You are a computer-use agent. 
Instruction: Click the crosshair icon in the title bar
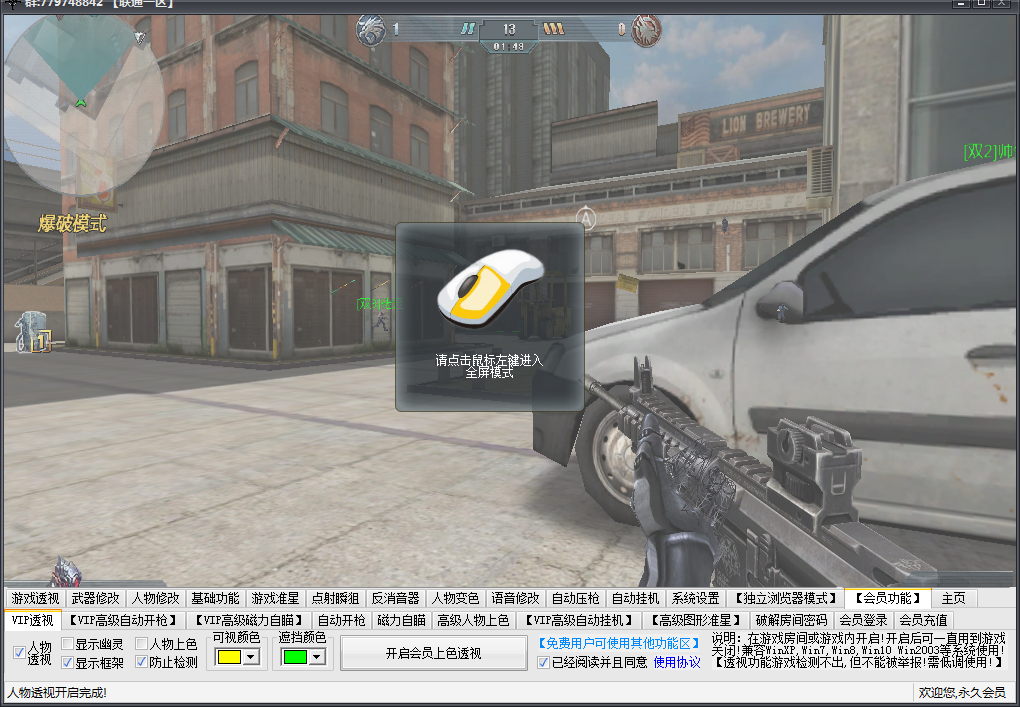pyautogui.click(x=12, y=5)
